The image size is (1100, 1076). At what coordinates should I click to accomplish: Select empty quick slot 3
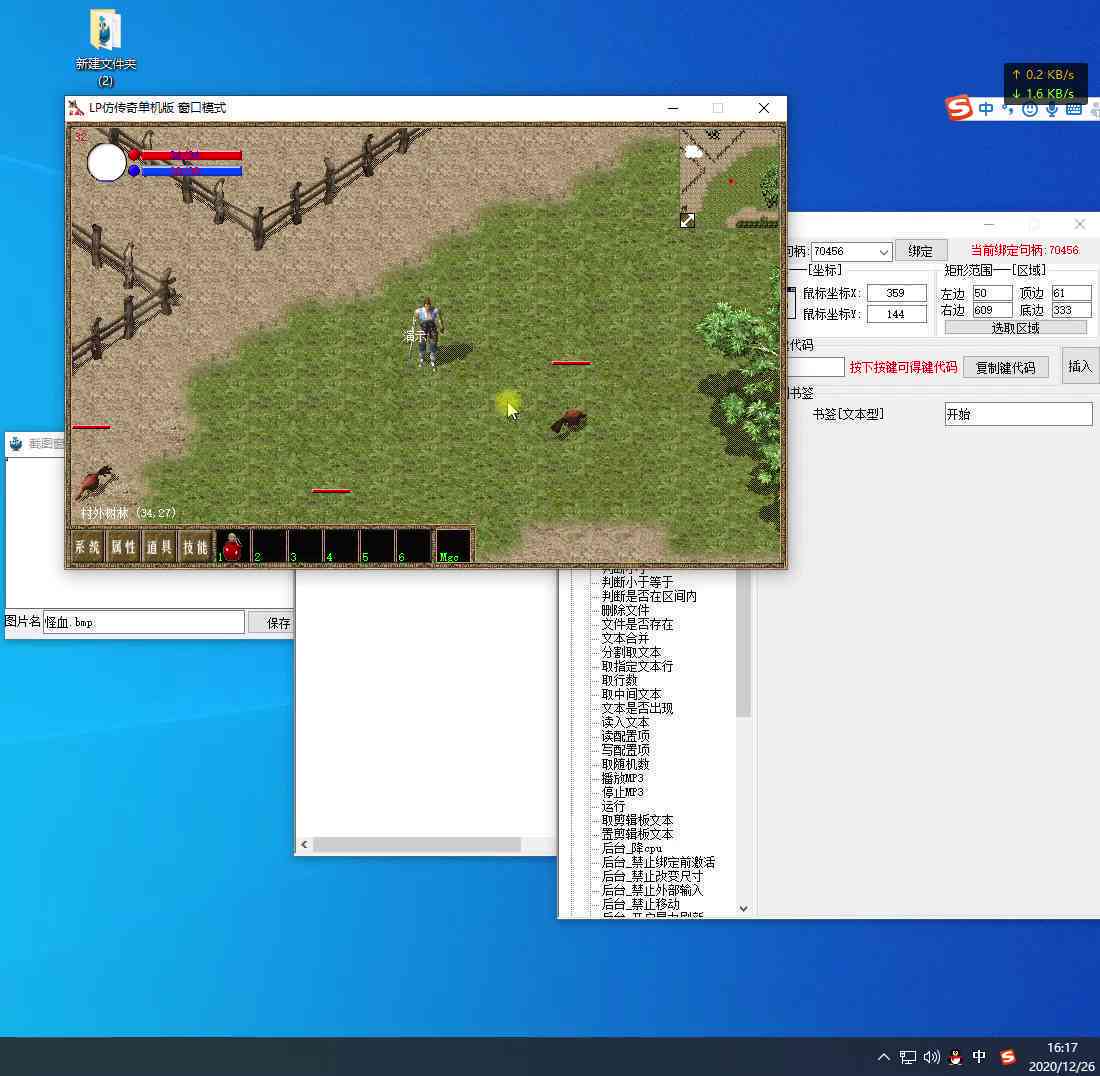point(305,546)
